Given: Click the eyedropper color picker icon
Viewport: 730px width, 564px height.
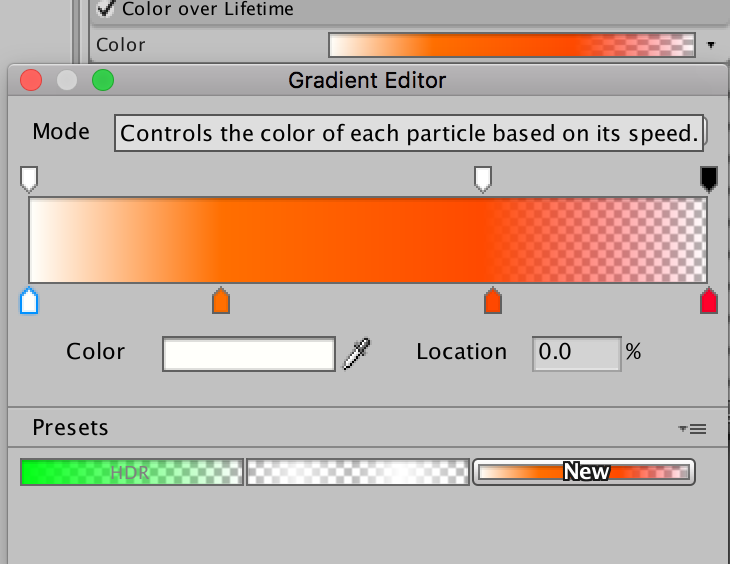Looking at the screenshot, I should tap(357, 352).
